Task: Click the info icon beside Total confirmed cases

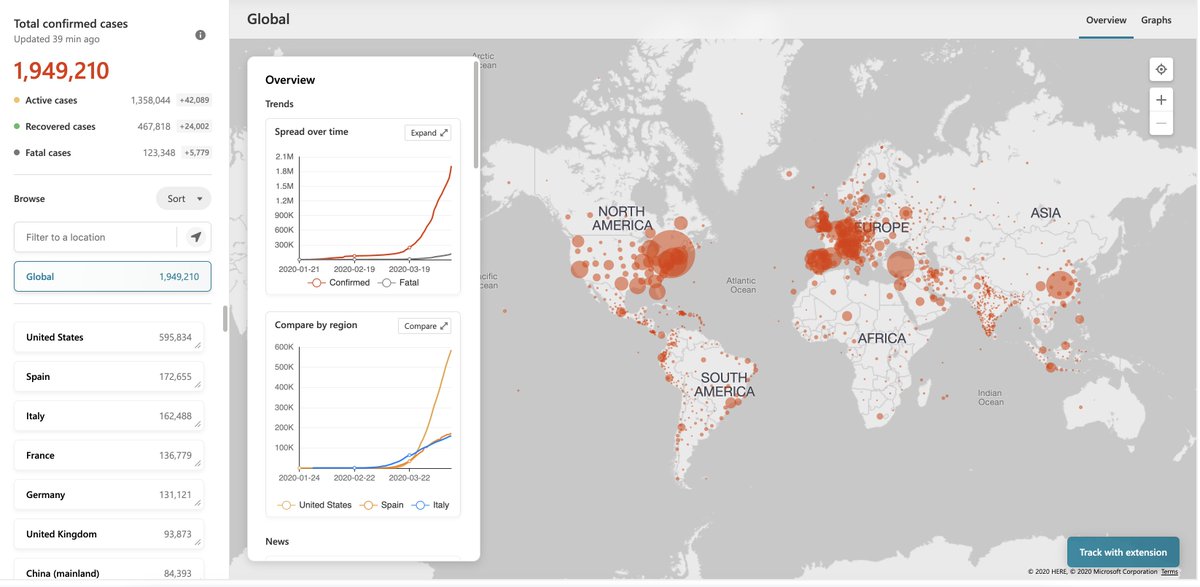Action: [199, 33]
